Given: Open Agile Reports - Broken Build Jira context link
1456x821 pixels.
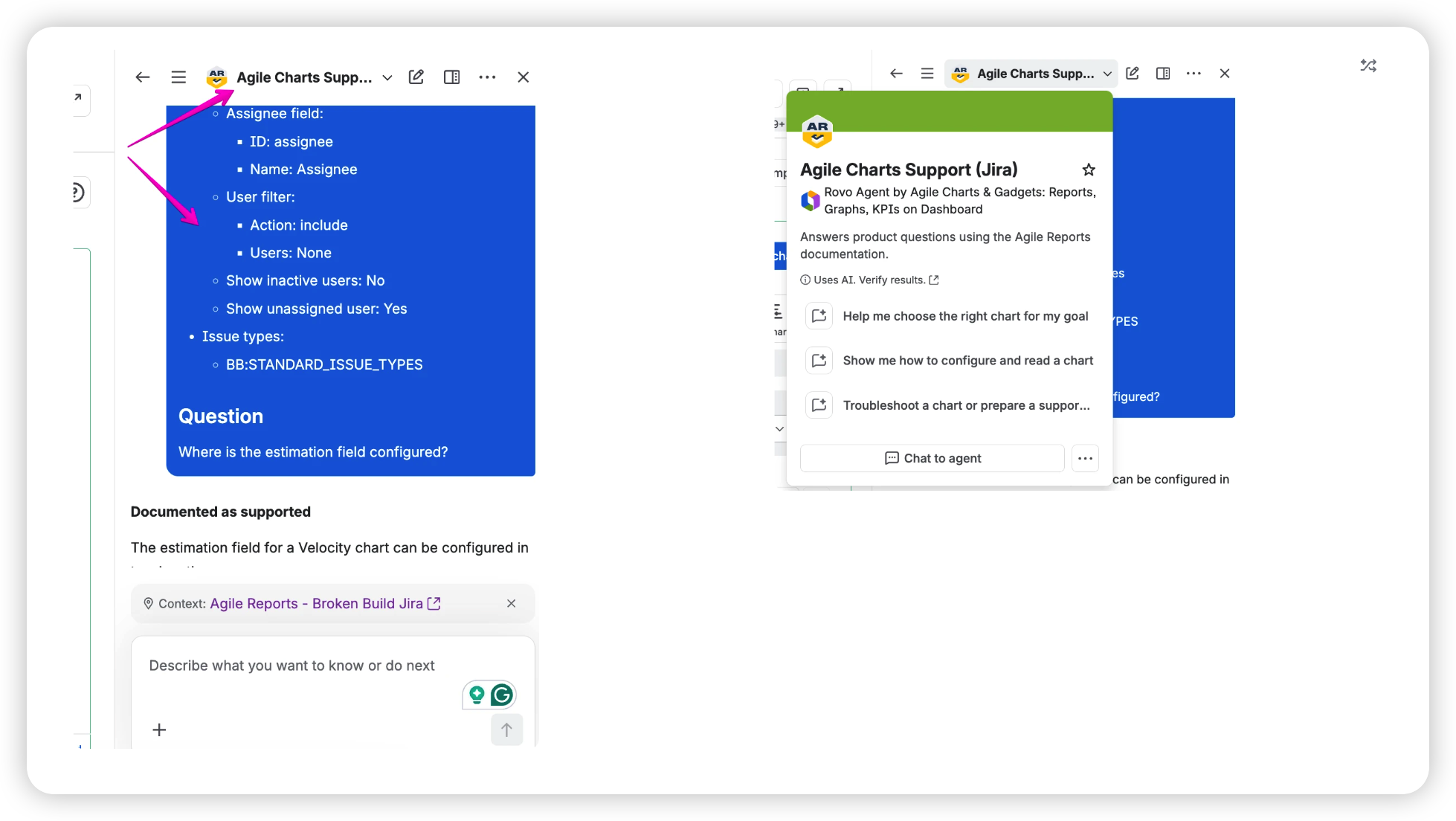Looking at the screenshot, I should pos(325,604).
